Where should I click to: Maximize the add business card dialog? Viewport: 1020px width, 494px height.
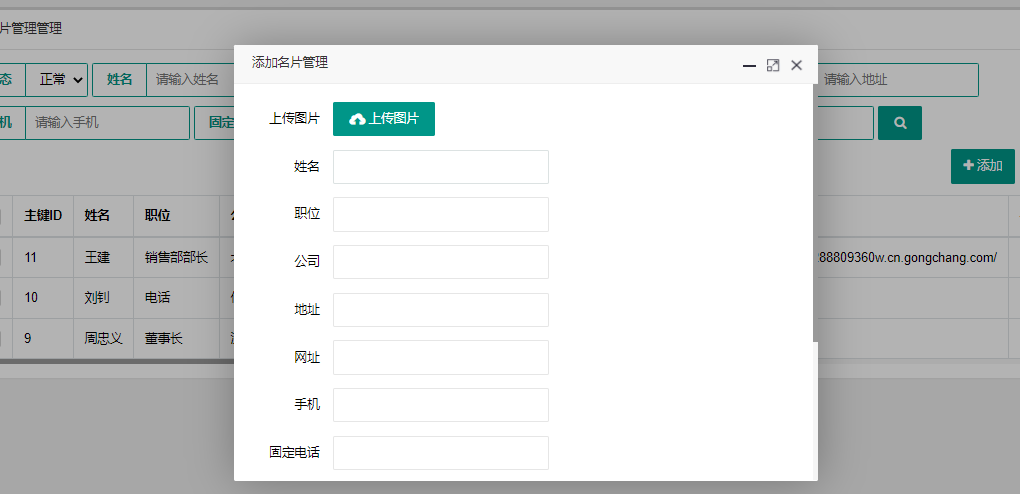coord(773,65)
